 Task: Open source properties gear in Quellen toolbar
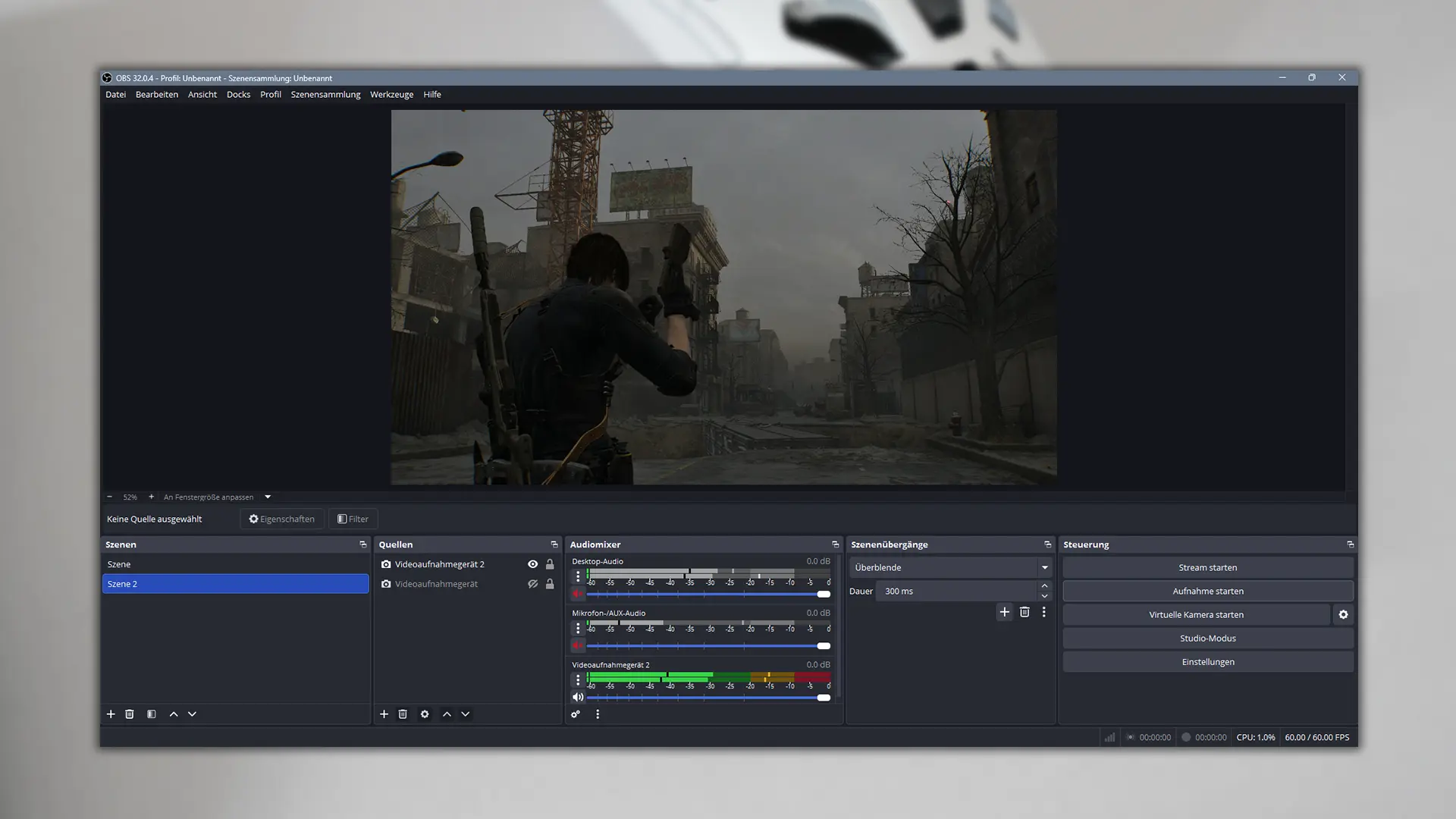(425, 714)
